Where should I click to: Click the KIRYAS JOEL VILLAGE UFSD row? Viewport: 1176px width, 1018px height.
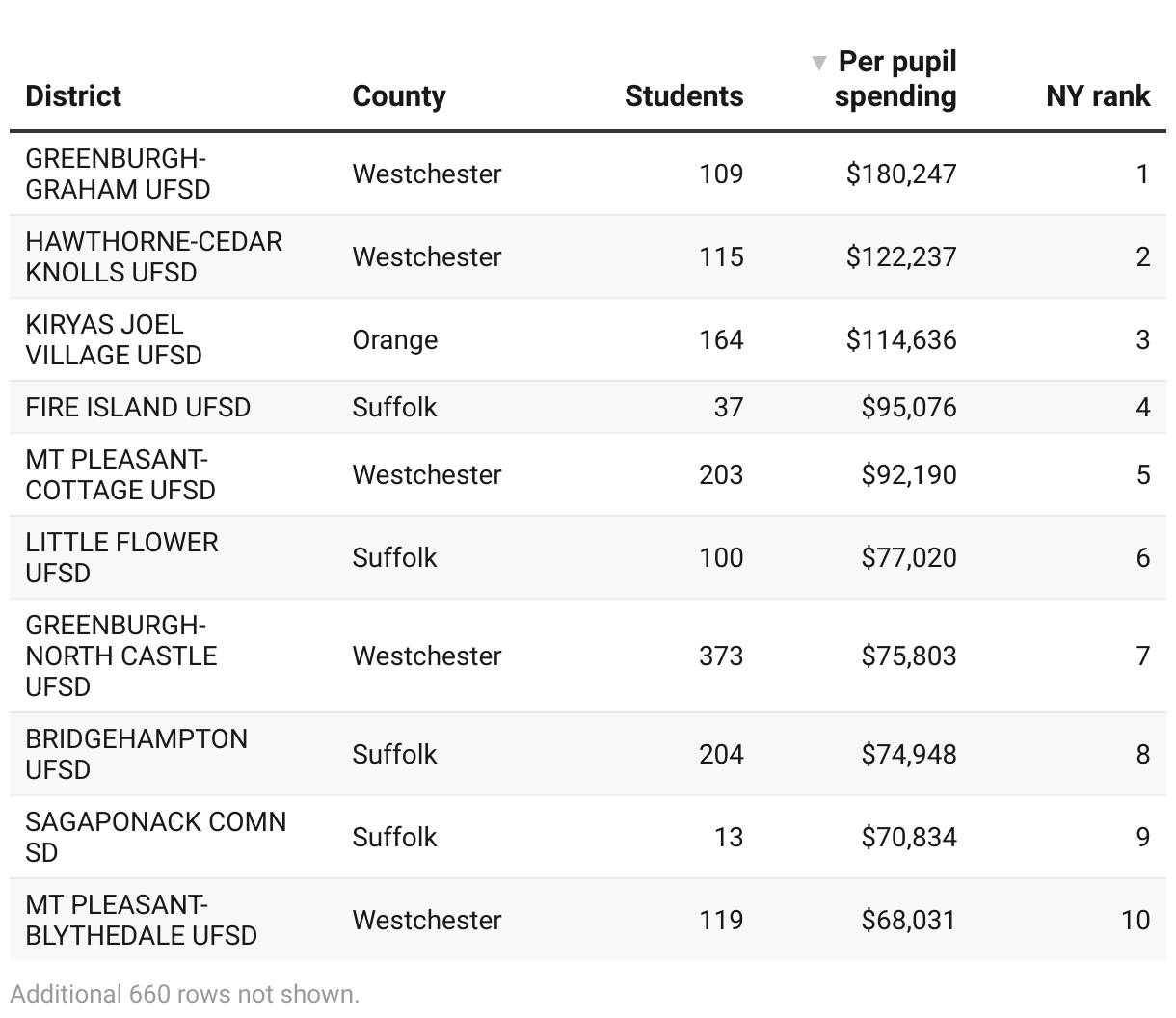pos(114,339)
